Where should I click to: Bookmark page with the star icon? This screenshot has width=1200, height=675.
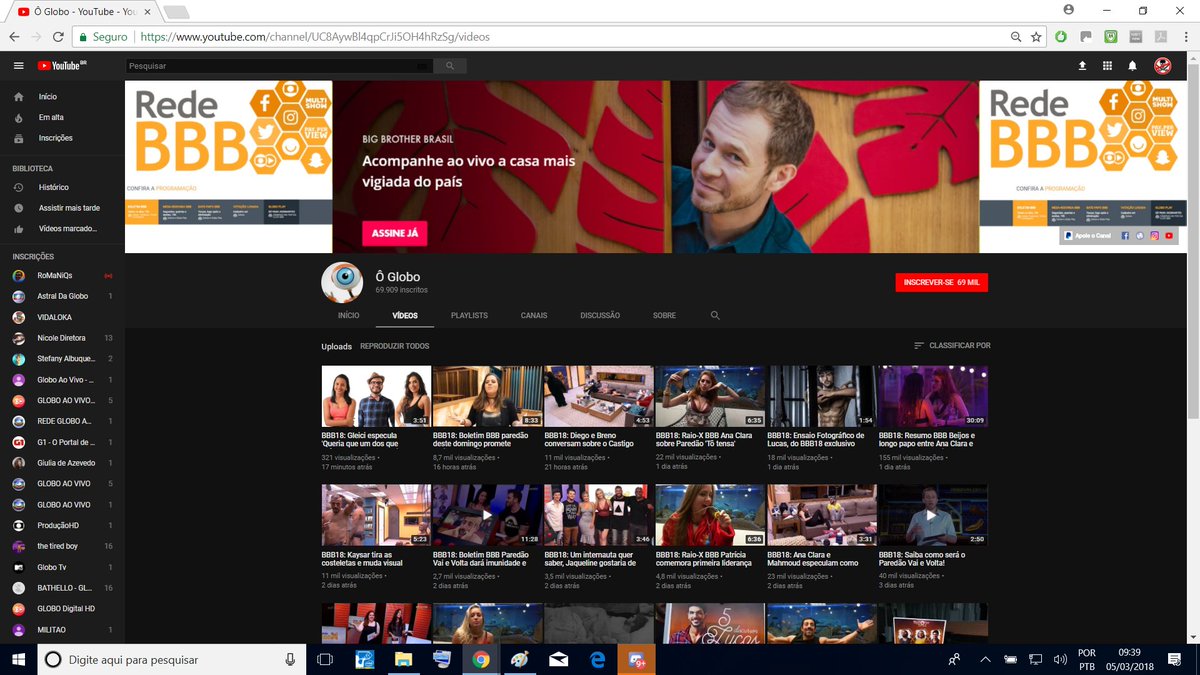(x=1036, y=37)
